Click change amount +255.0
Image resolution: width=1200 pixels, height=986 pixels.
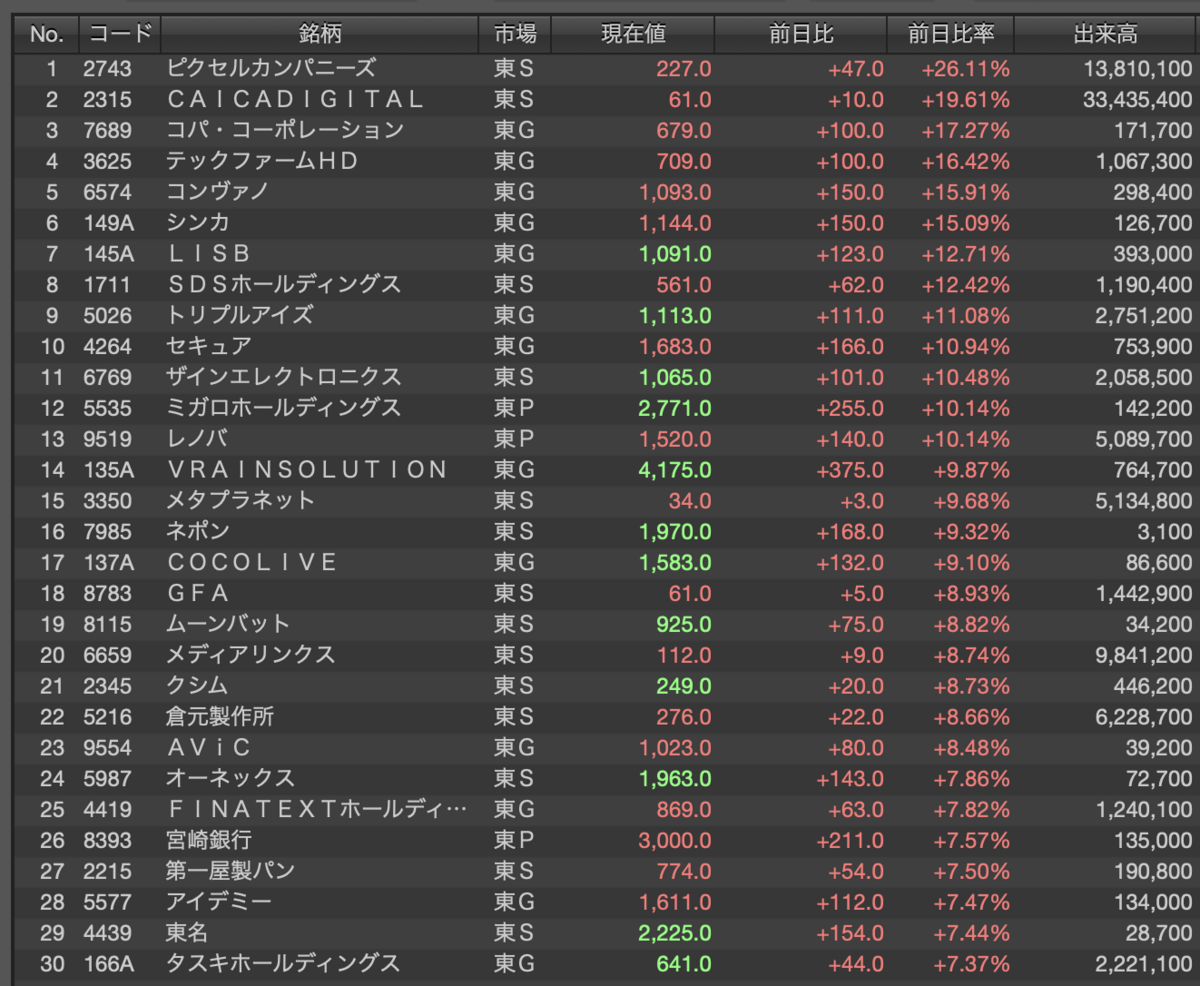pyautogui.click(x=850, y=408)
